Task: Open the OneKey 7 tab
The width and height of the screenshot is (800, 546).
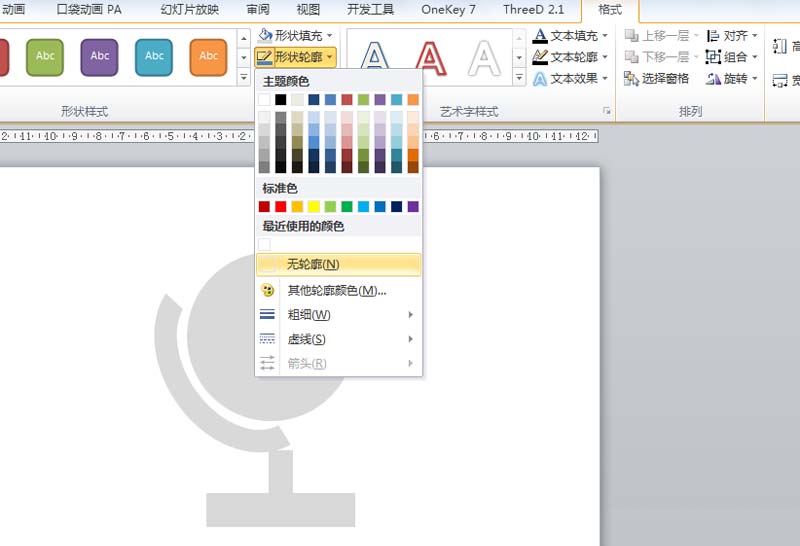Action: (448, 10)
